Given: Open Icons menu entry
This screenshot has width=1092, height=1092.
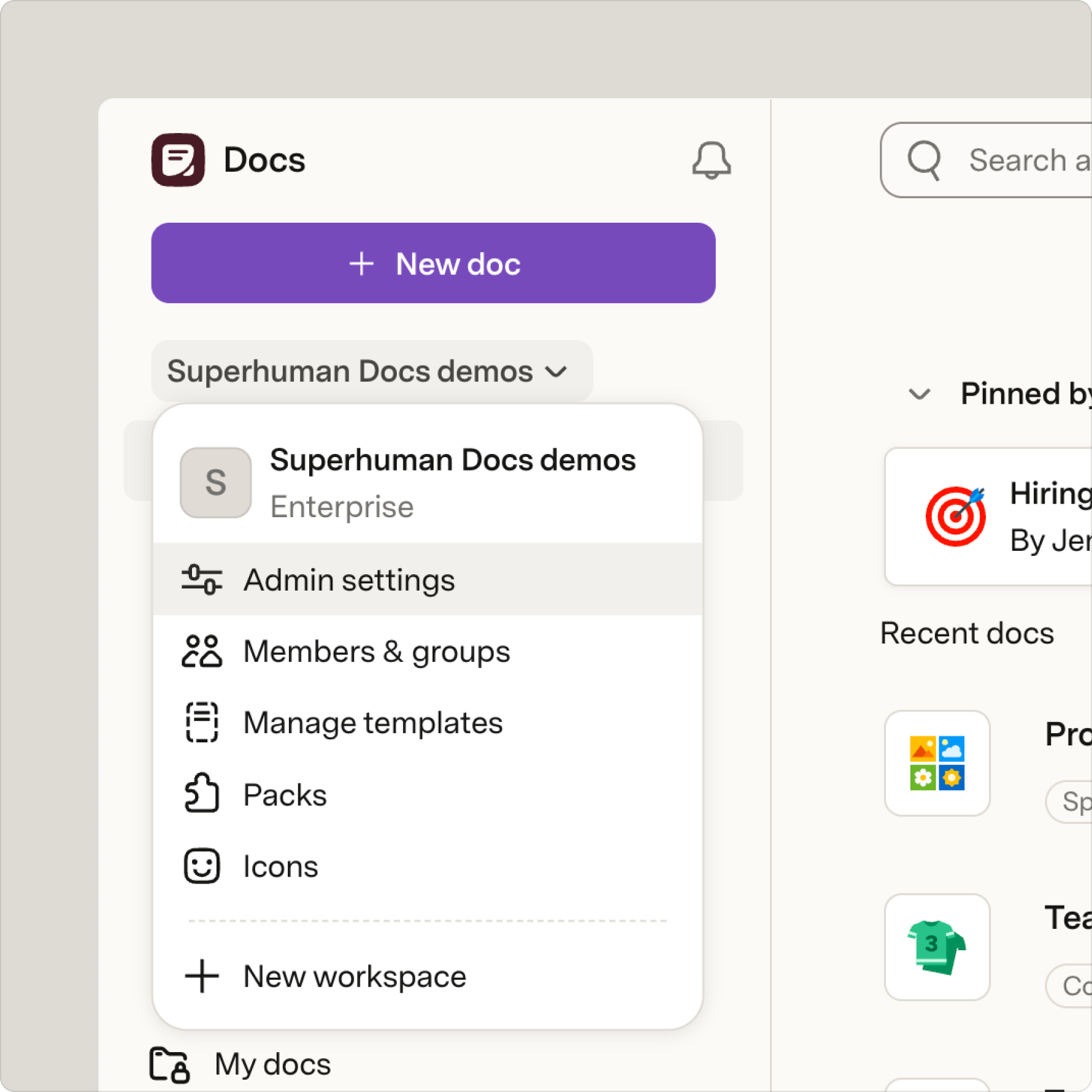Looking at the screenshot, I should point(428,866).
